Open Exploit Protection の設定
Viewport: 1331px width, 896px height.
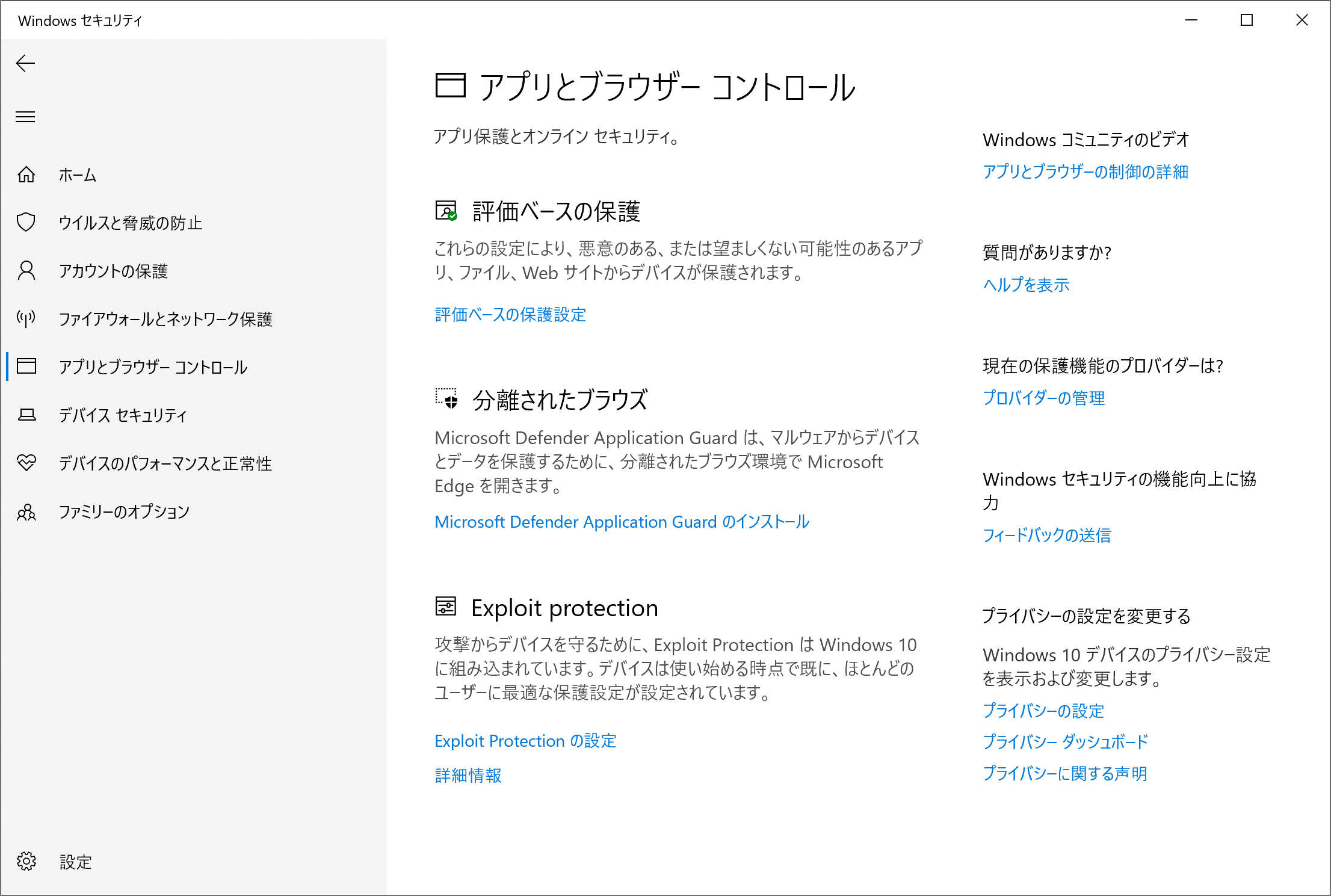(525, 741)
